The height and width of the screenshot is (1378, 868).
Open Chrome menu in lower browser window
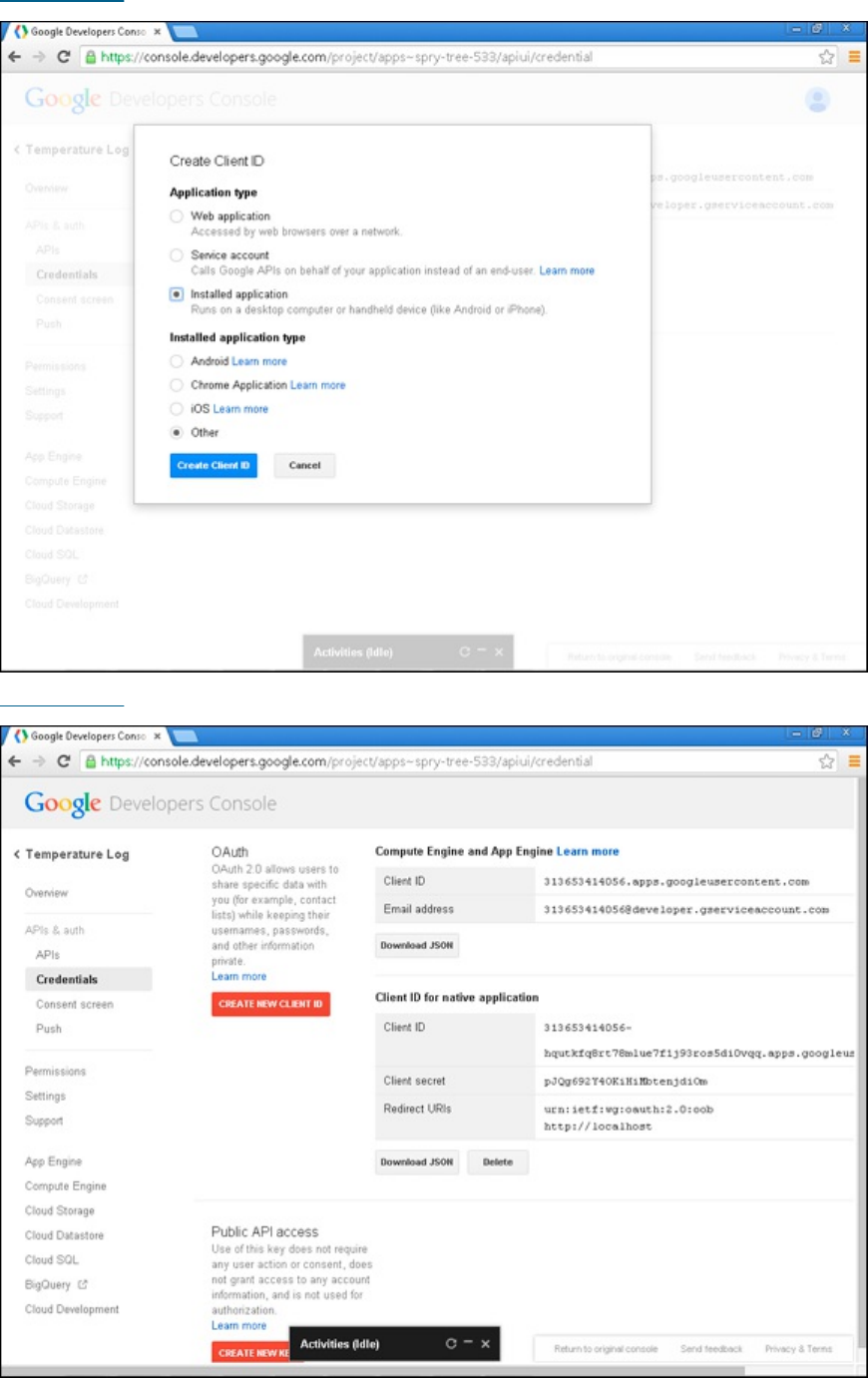coord(854,761)
